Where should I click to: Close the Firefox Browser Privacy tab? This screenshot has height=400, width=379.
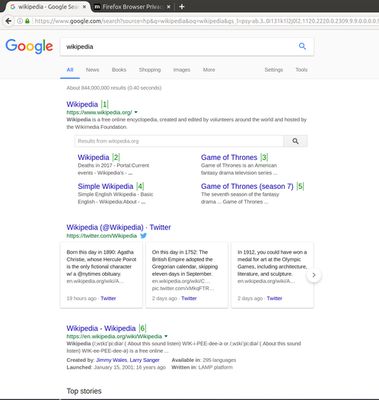(168, 6)
